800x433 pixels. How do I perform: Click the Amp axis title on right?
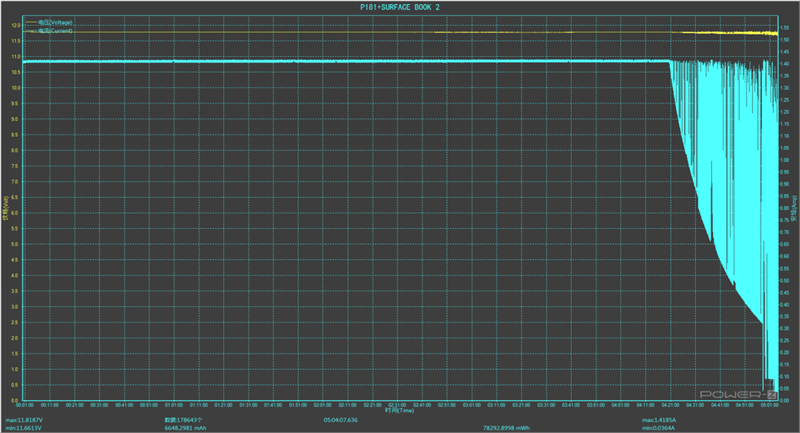pos(794,208)
